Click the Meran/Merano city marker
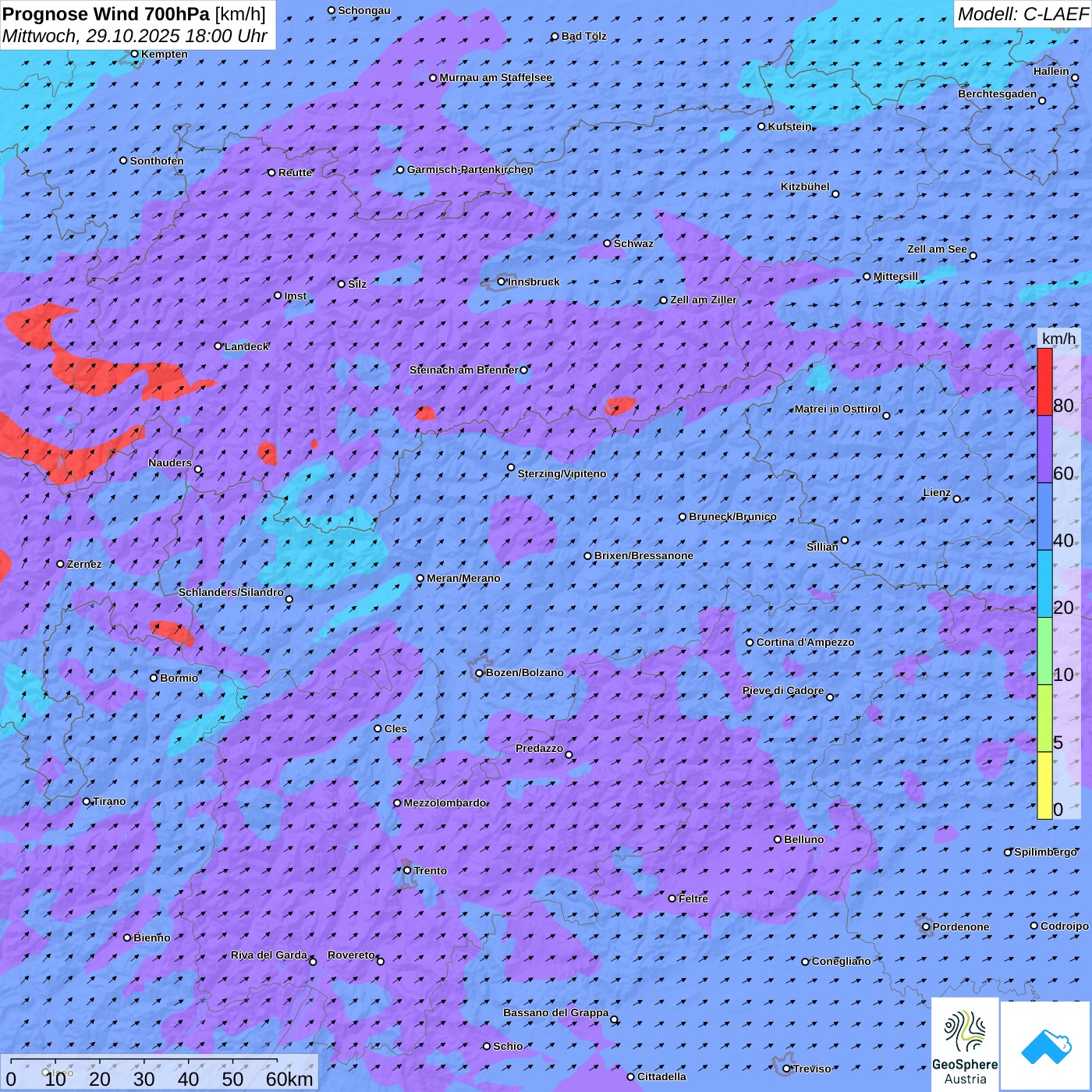1092x1092 pixels. point(420,579)
